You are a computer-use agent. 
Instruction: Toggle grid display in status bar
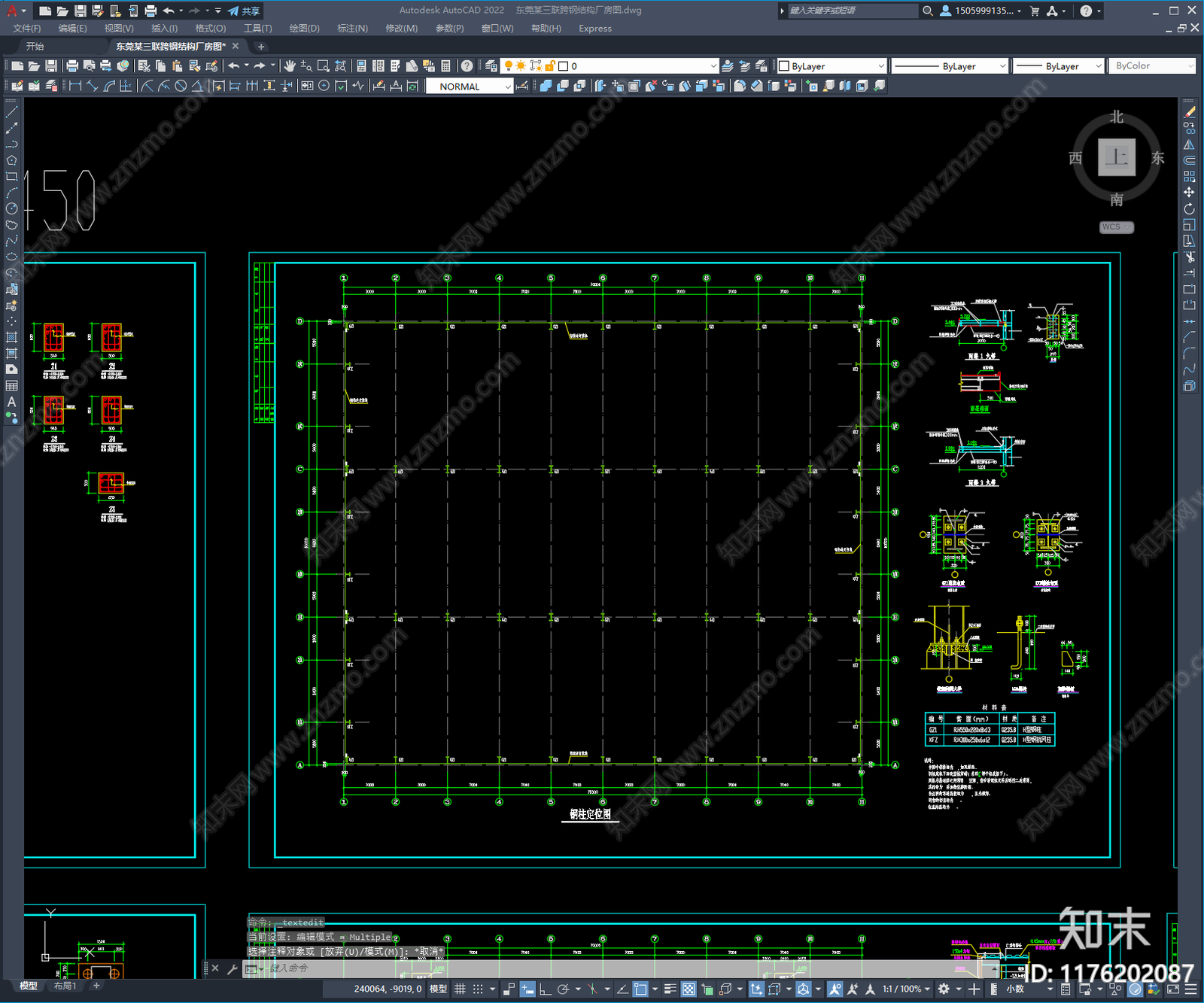pyautogui.click(x=460, y=989)
